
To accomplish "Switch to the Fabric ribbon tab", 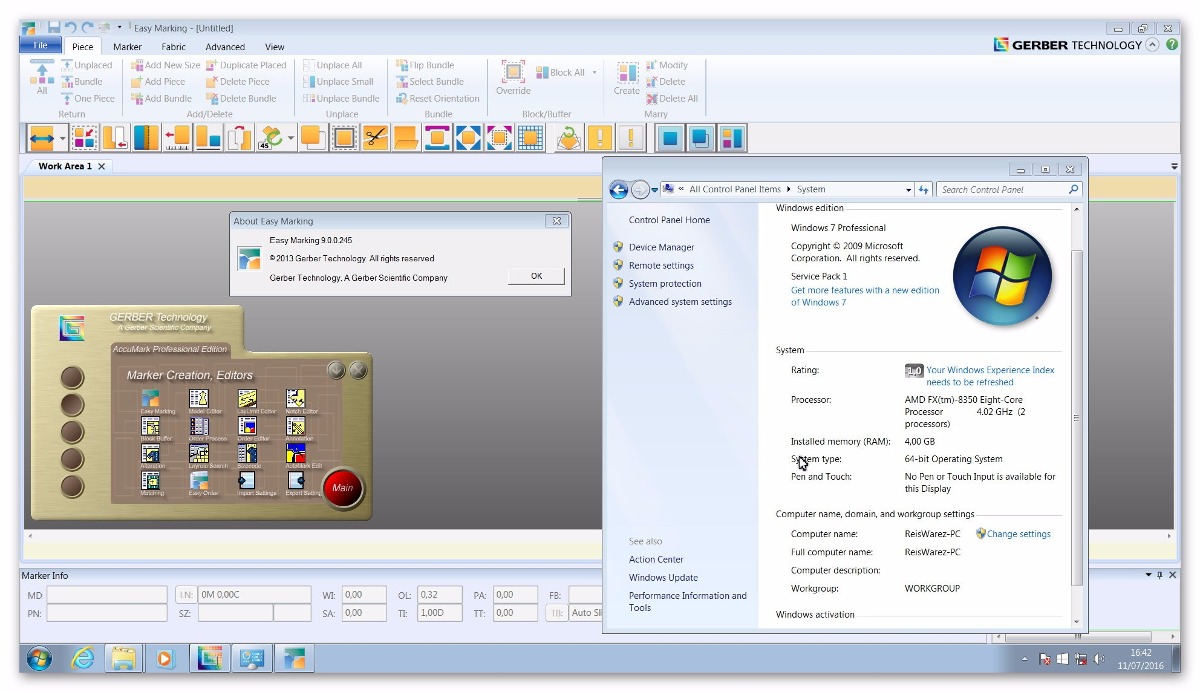I will pyautogui.click(x=173, y=46).
